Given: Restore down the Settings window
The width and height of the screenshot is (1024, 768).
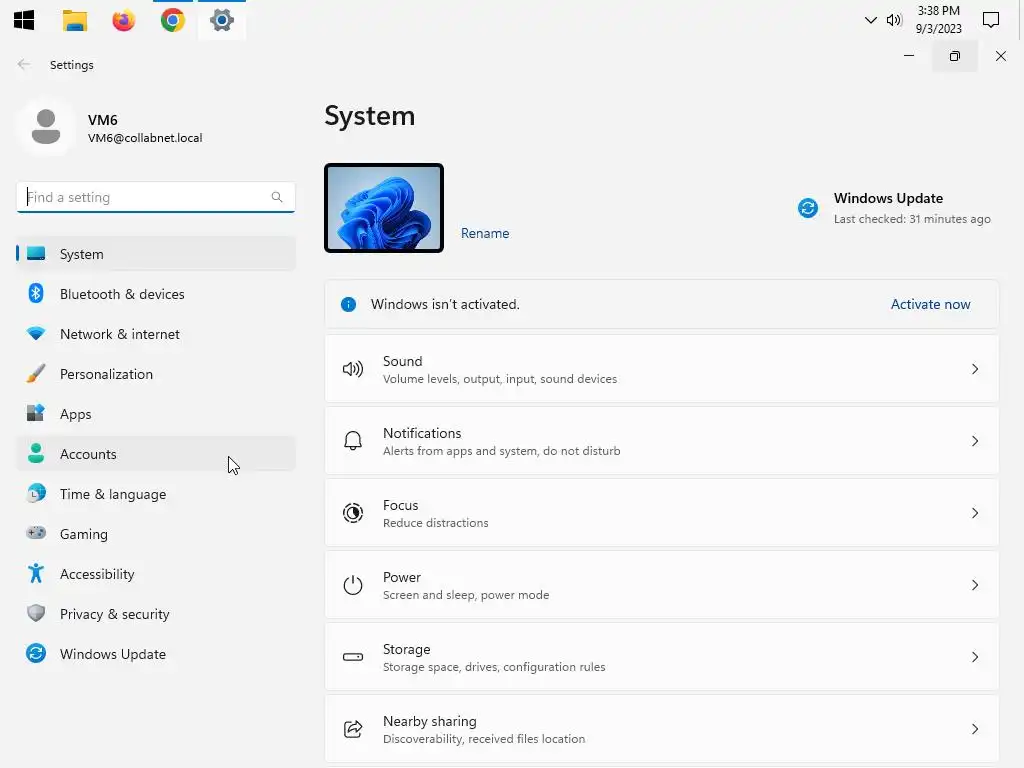Looking at the screenshot, I should coord(955,56).
